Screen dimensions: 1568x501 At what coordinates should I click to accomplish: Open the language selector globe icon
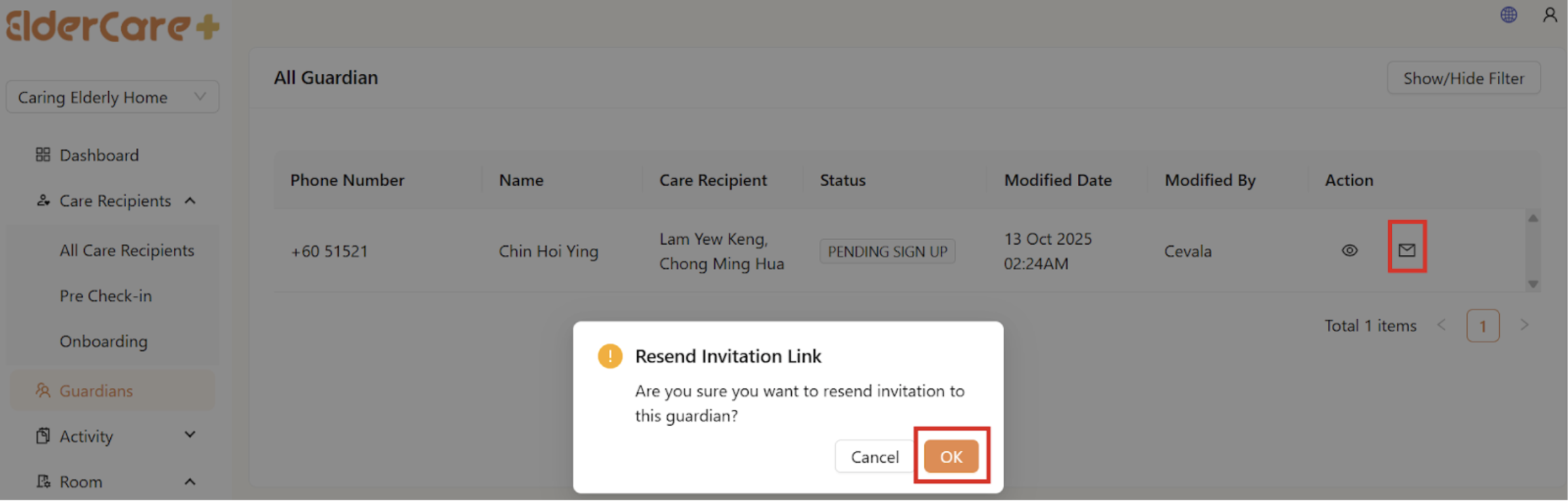pos(1509,14)
